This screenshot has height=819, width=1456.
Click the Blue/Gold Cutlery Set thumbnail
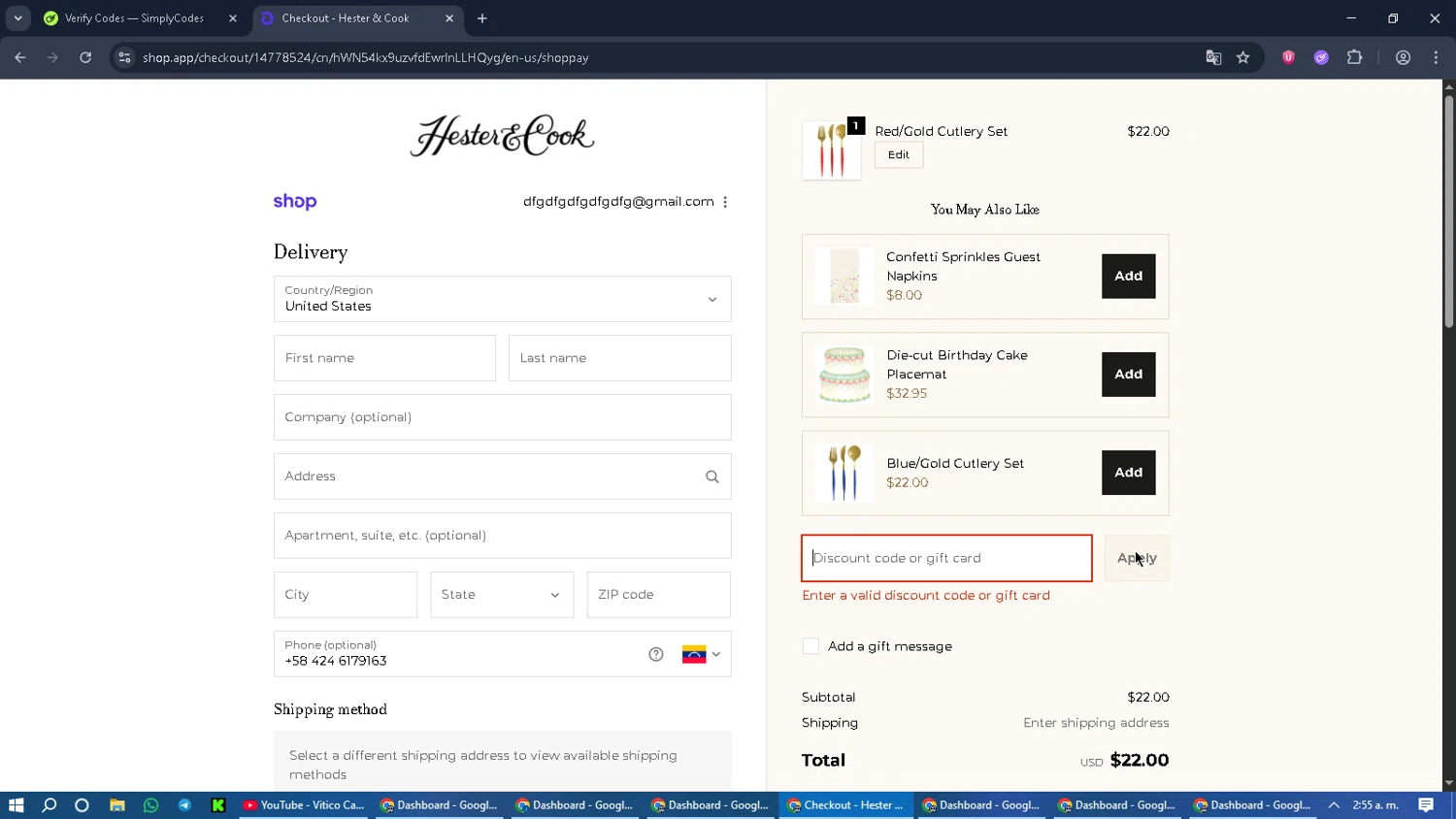[x=844, y=473]
